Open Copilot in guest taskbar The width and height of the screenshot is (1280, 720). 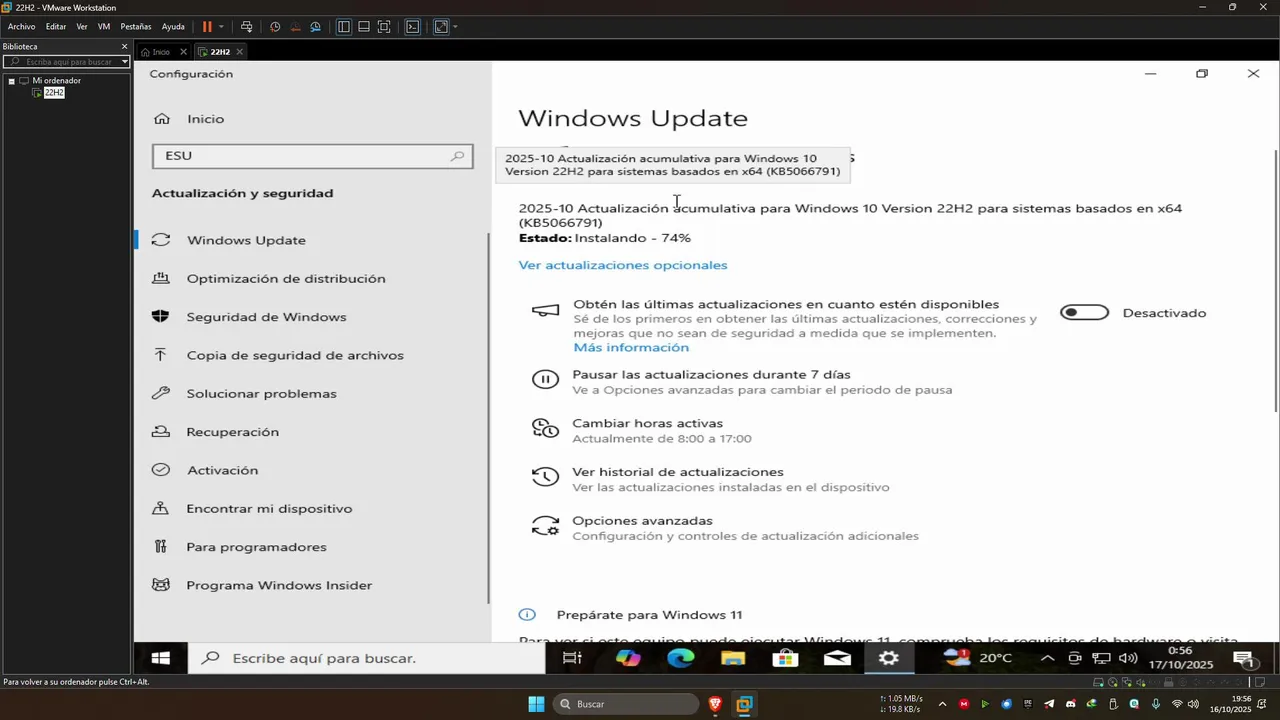click(x=628, y=658)
